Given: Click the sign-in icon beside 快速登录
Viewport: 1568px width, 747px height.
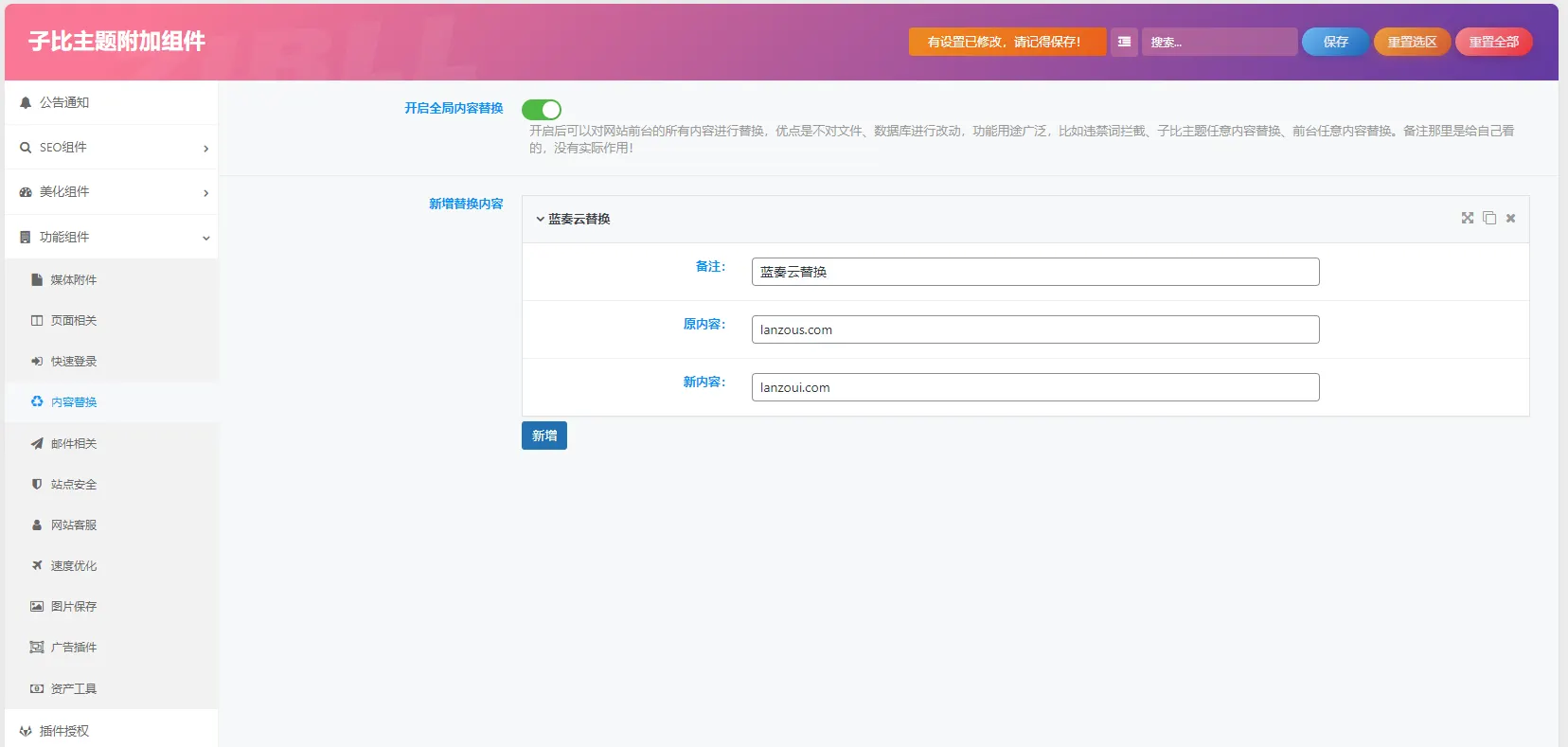Looking at the screenshot, I should pyautogui.click(x=37, y=362).
